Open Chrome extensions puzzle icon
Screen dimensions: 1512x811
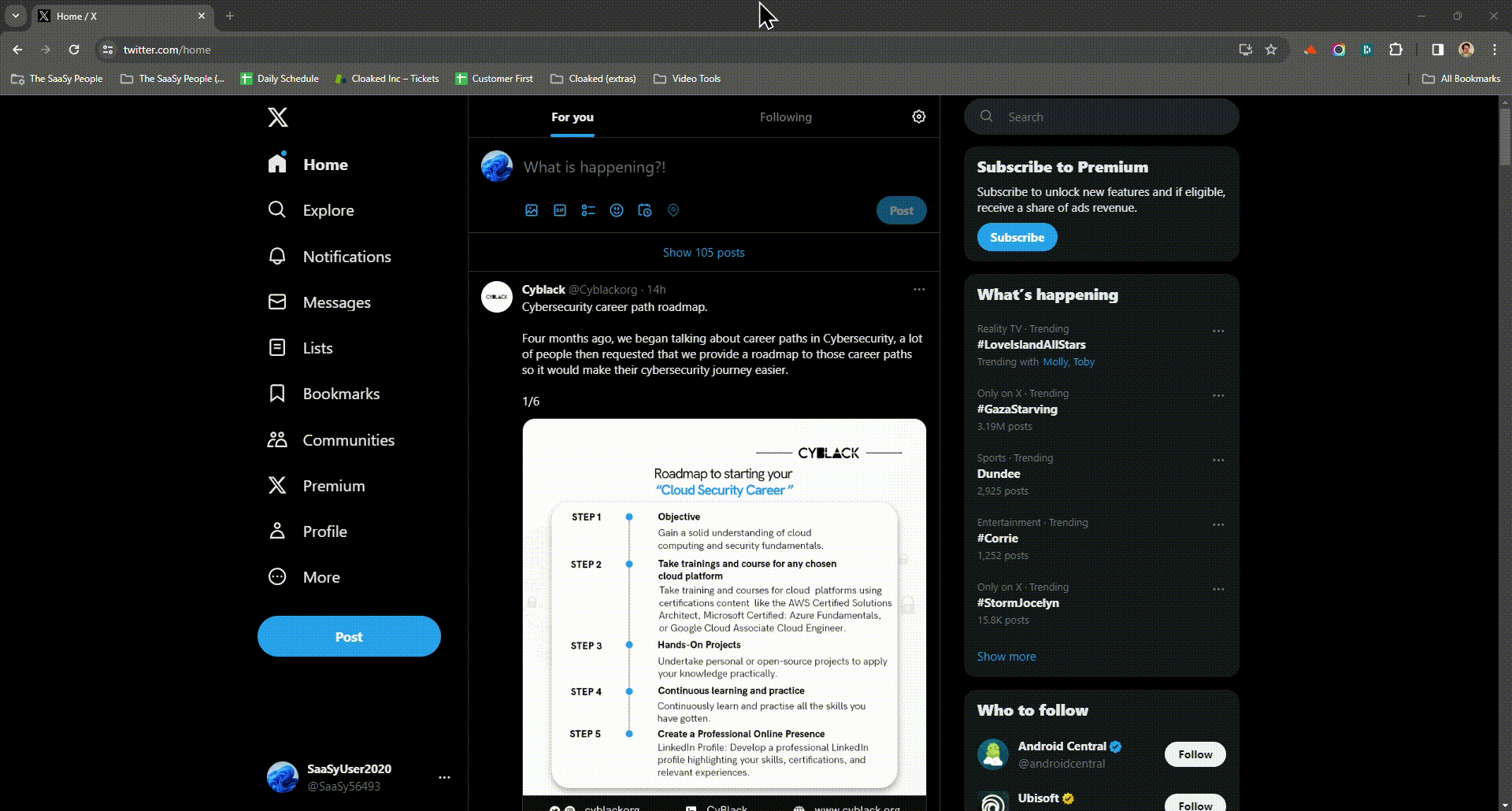point(1395,50)
